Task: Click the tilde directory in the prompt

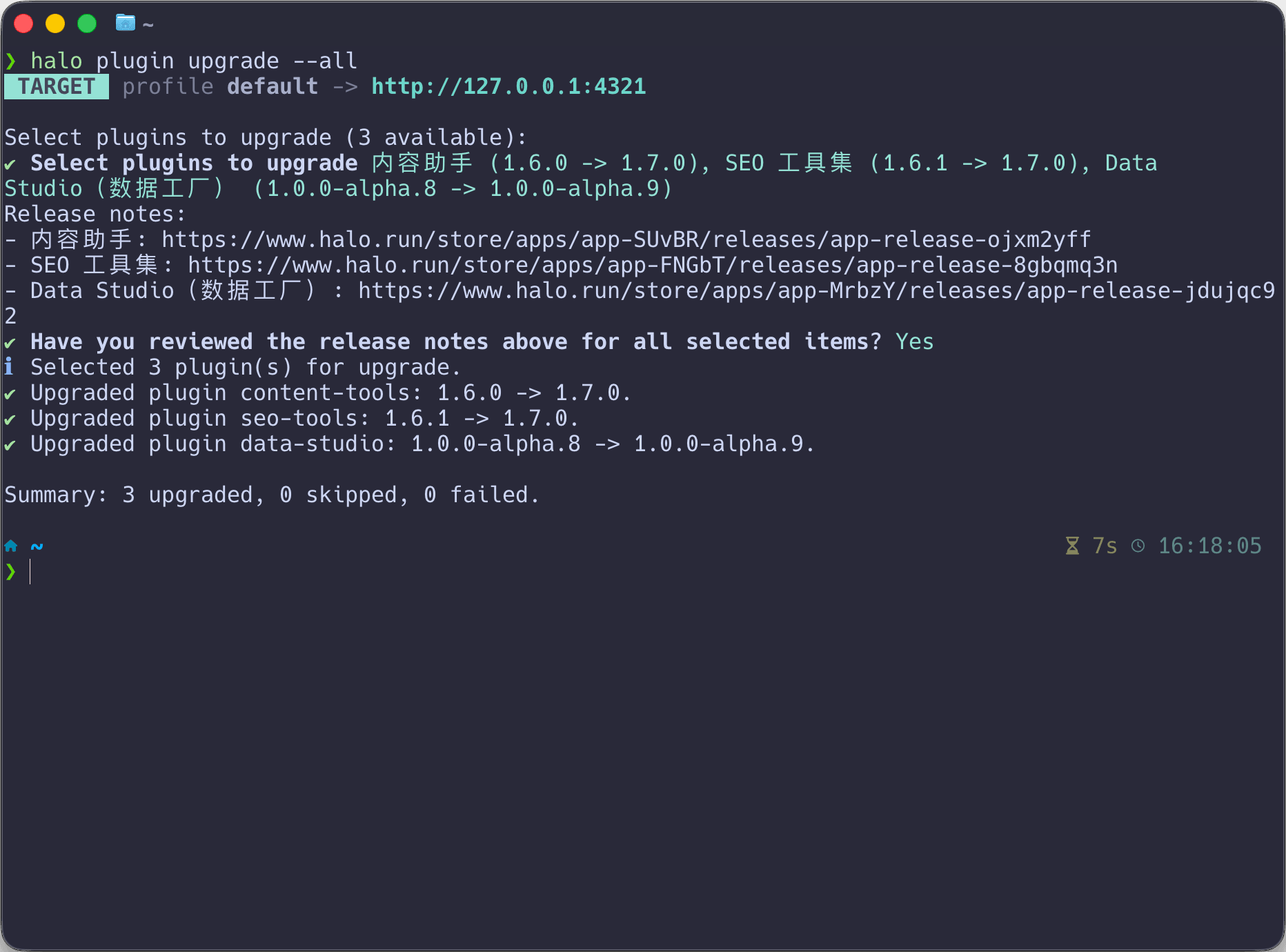Action: pyautogui.click(x=37, y=546)
